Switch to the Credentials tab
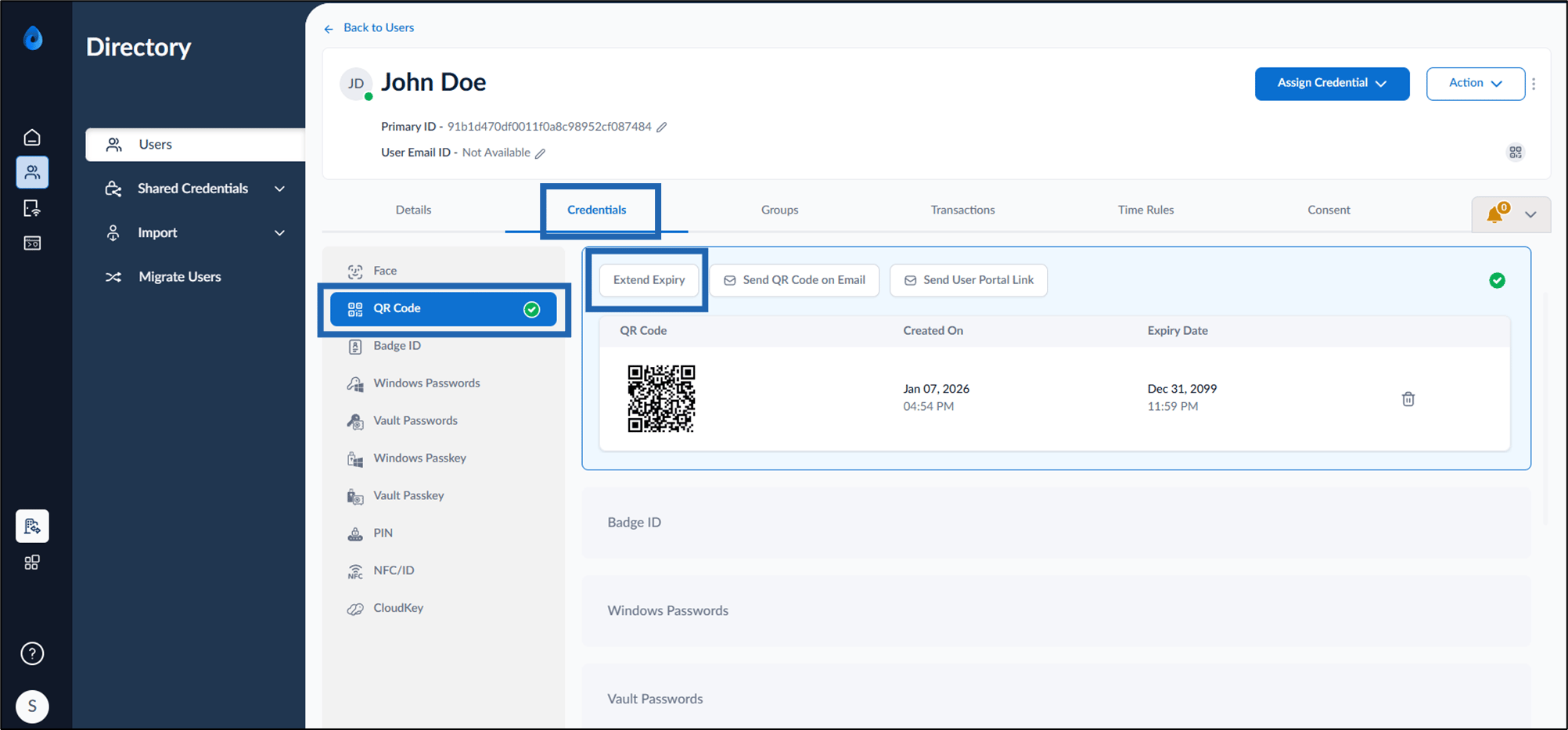The height and width of the screenshot is (730, 1568). [x=597, y=210]
